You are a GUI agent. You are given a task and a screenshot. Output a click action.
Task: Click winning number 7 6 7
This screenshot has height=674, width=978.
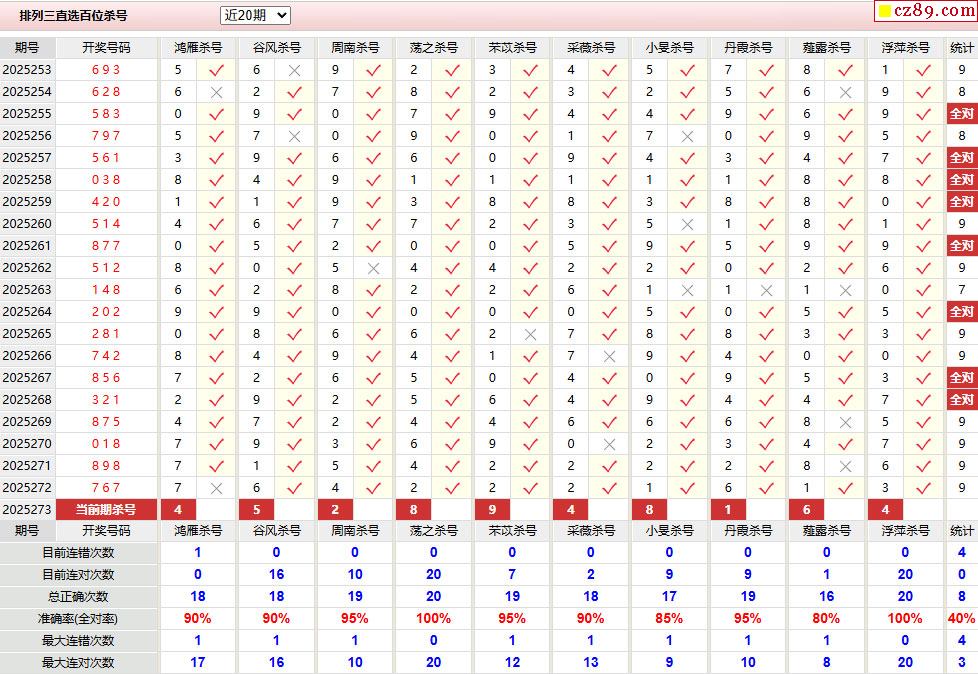(106, 488)
